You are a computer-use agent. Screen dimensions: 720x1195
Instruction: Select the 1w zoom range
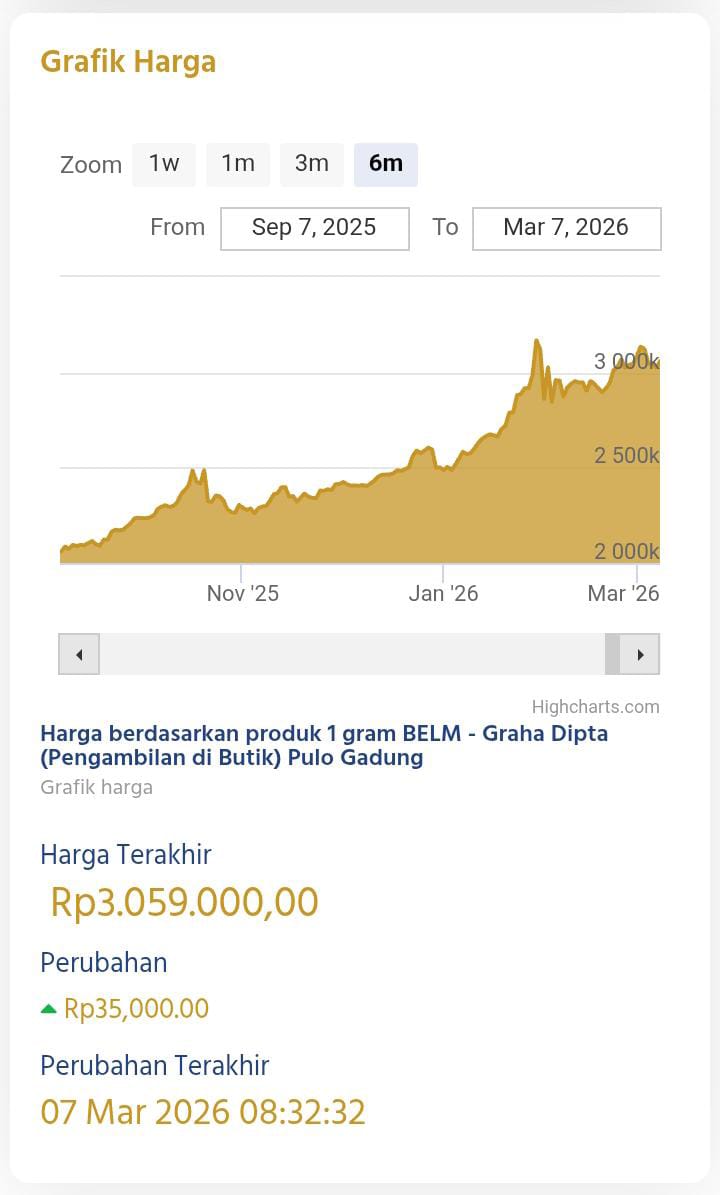(164, 164)
